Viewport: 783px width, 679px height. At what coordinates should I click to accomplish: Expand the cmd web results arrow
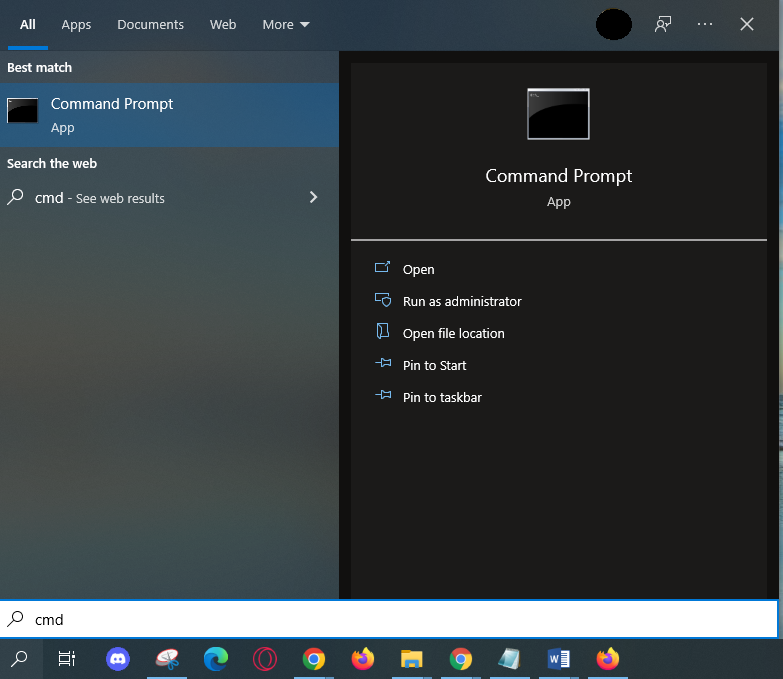tap(313, 198)
